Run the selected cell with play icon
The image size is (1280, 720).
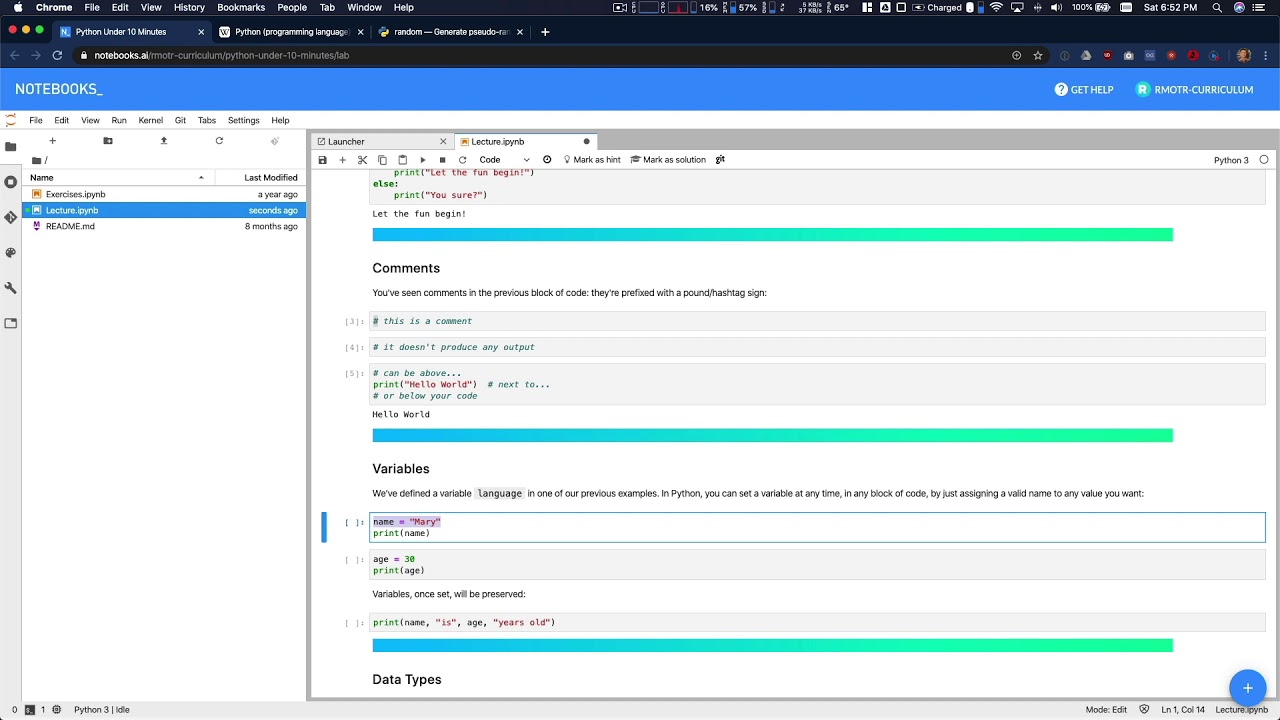point(422,160)
